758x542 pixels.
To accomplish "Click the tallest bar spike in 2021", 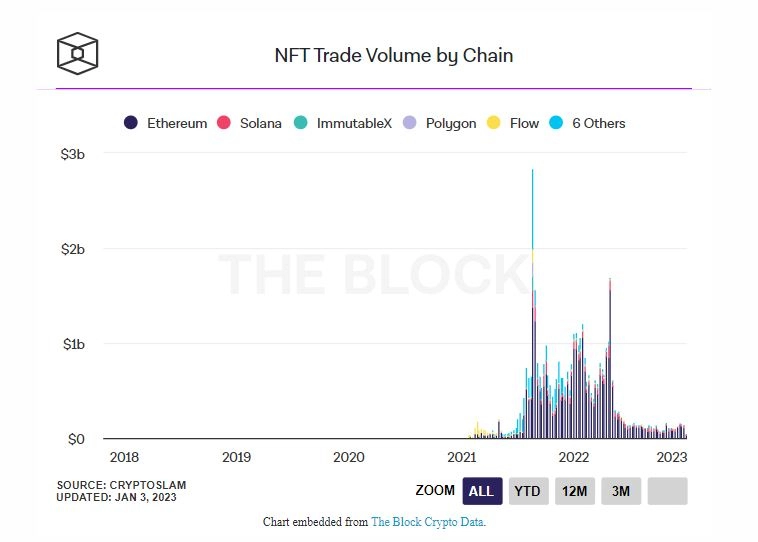I will pyautogui.click(x=533, y=304).
